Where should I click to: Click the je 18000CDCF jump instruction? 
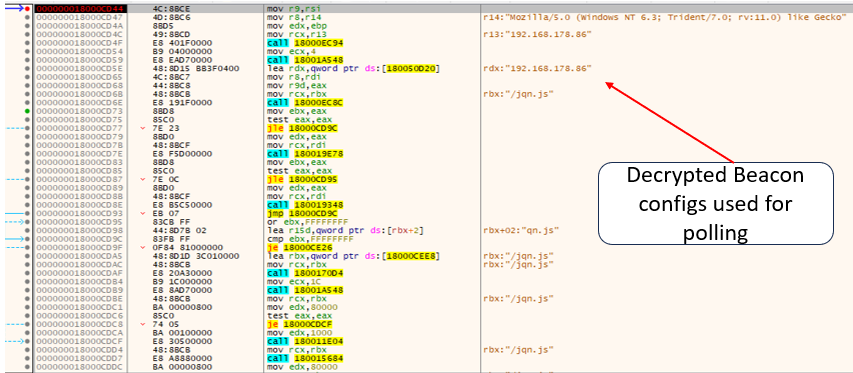point(301,325)
